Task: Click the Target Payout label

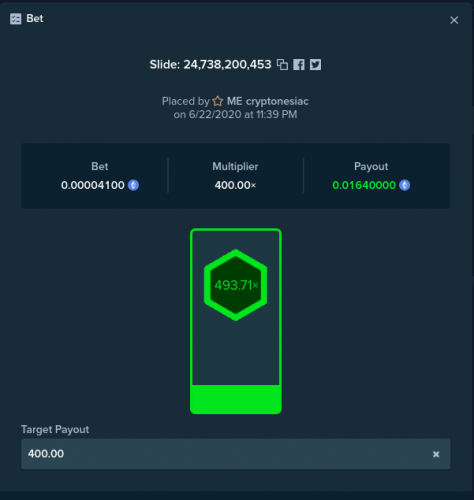Action: point(55,429)
